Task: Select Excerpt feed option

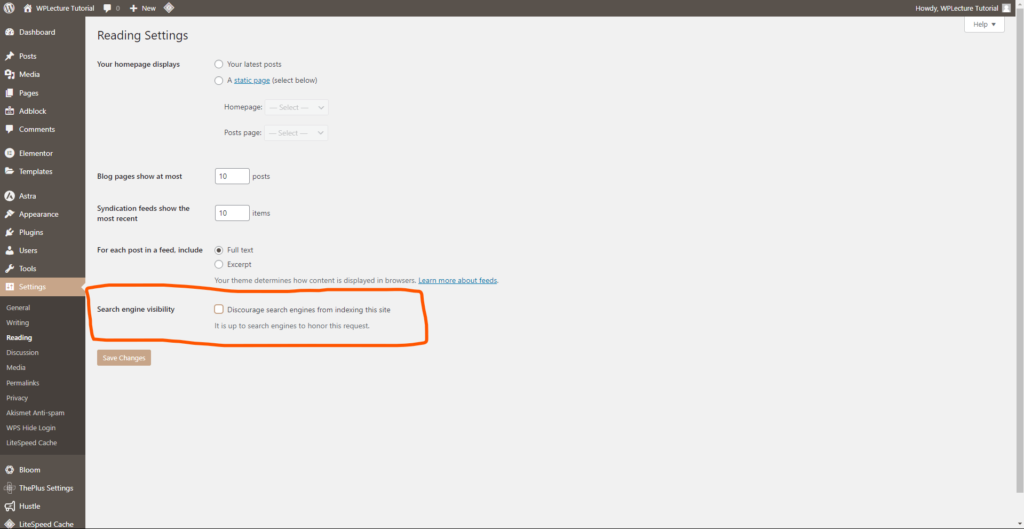Action: (219, 264)
